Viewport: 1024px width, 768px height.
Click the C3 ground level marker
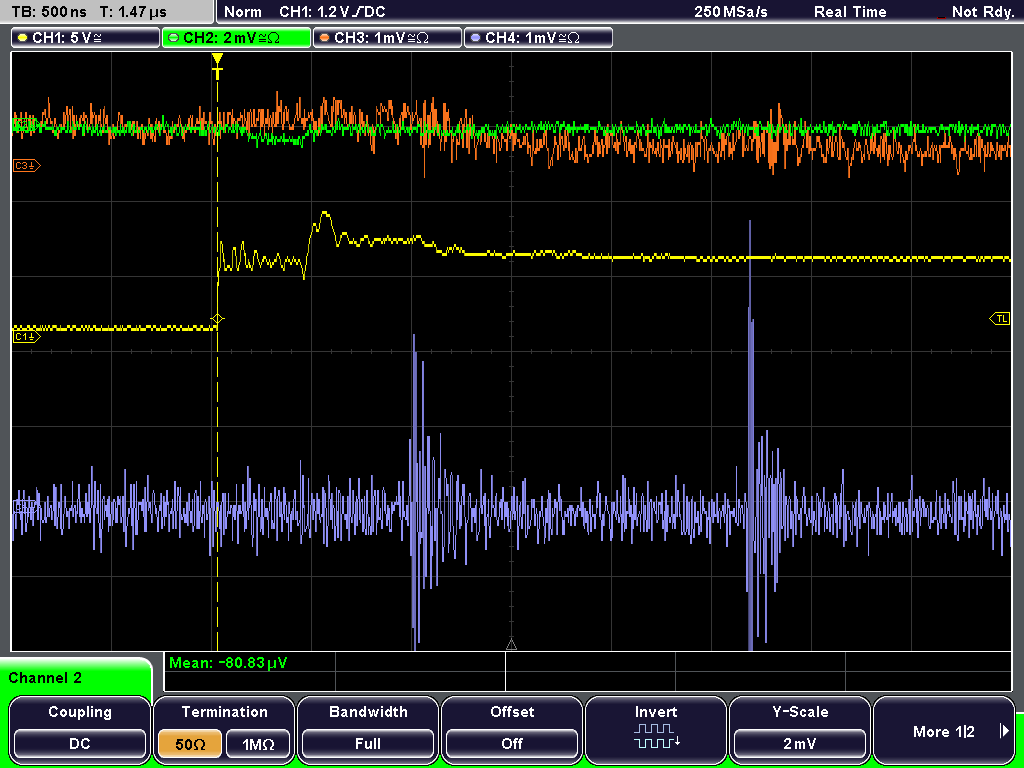point(26,166)
